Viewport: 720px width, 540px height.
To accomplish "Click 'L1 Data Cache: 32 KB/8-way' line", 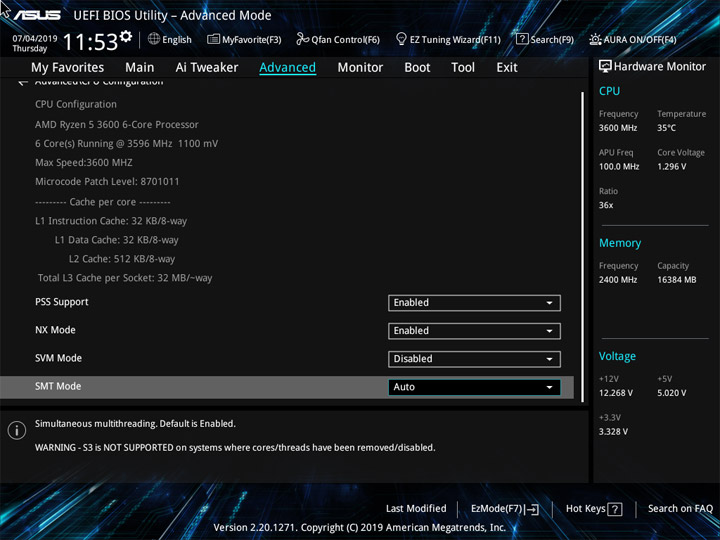I will click(117, 240).
